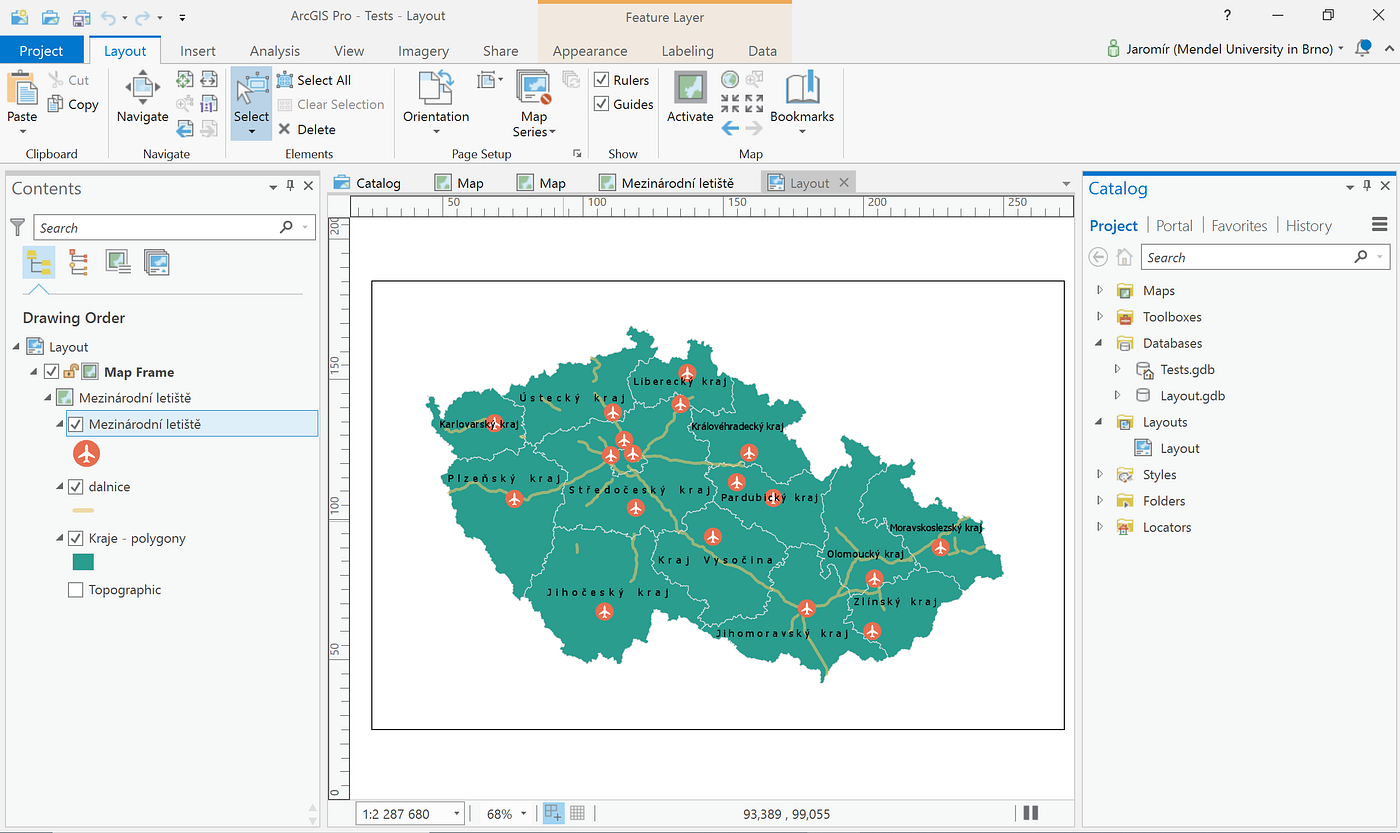Enable the Topographic layer
Viewport: 1400px width, 833px height.
click(x=75, y=589)
